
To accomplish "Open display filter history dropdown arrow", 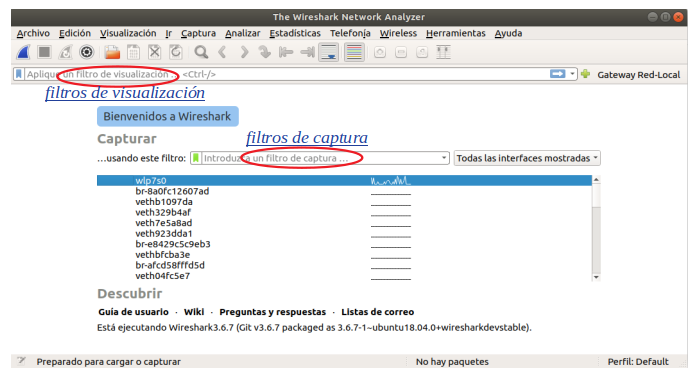I will [572, 74].
